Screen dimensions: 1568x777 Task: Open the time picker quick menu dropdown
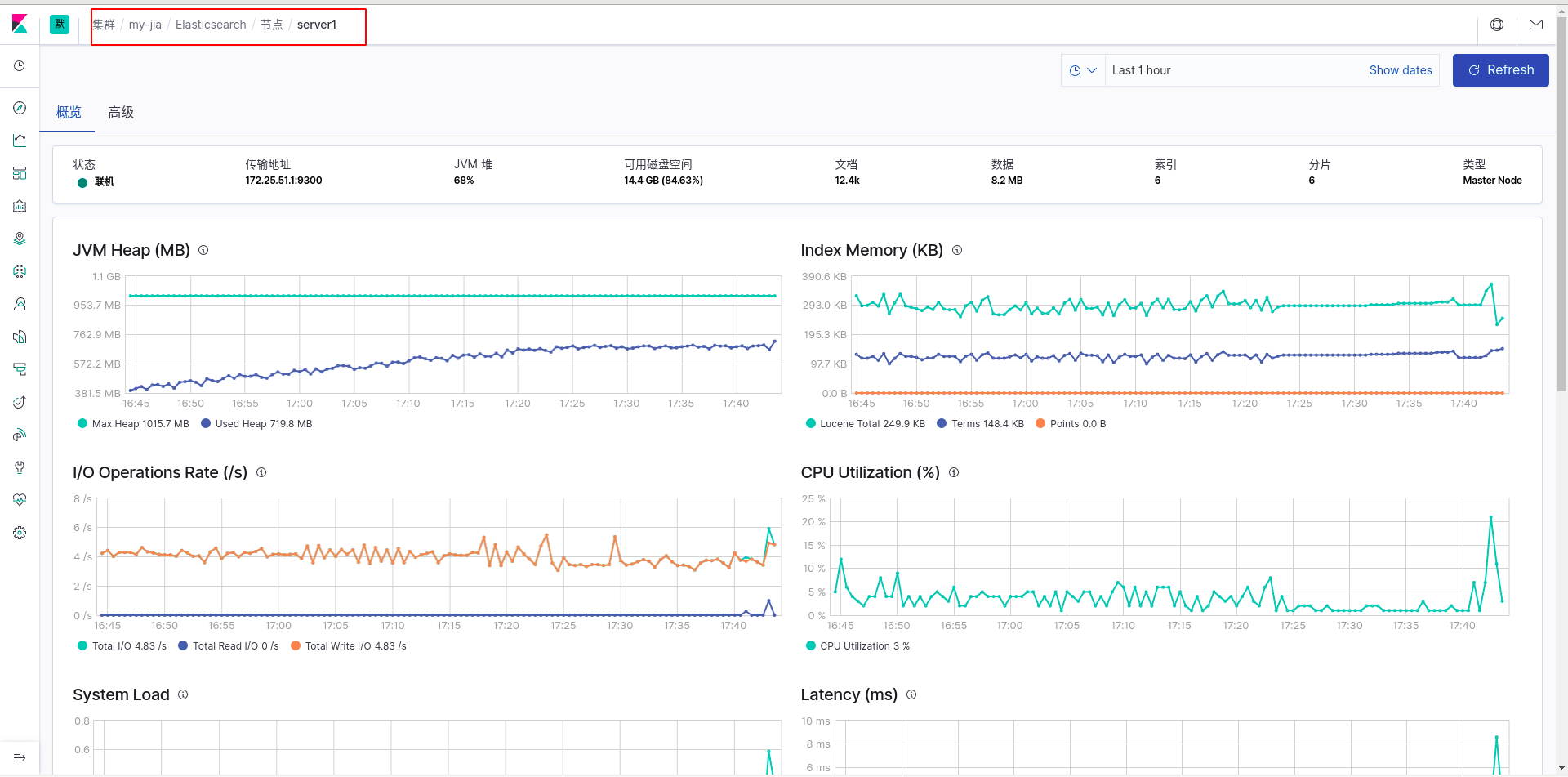(x=1083, y=70)
